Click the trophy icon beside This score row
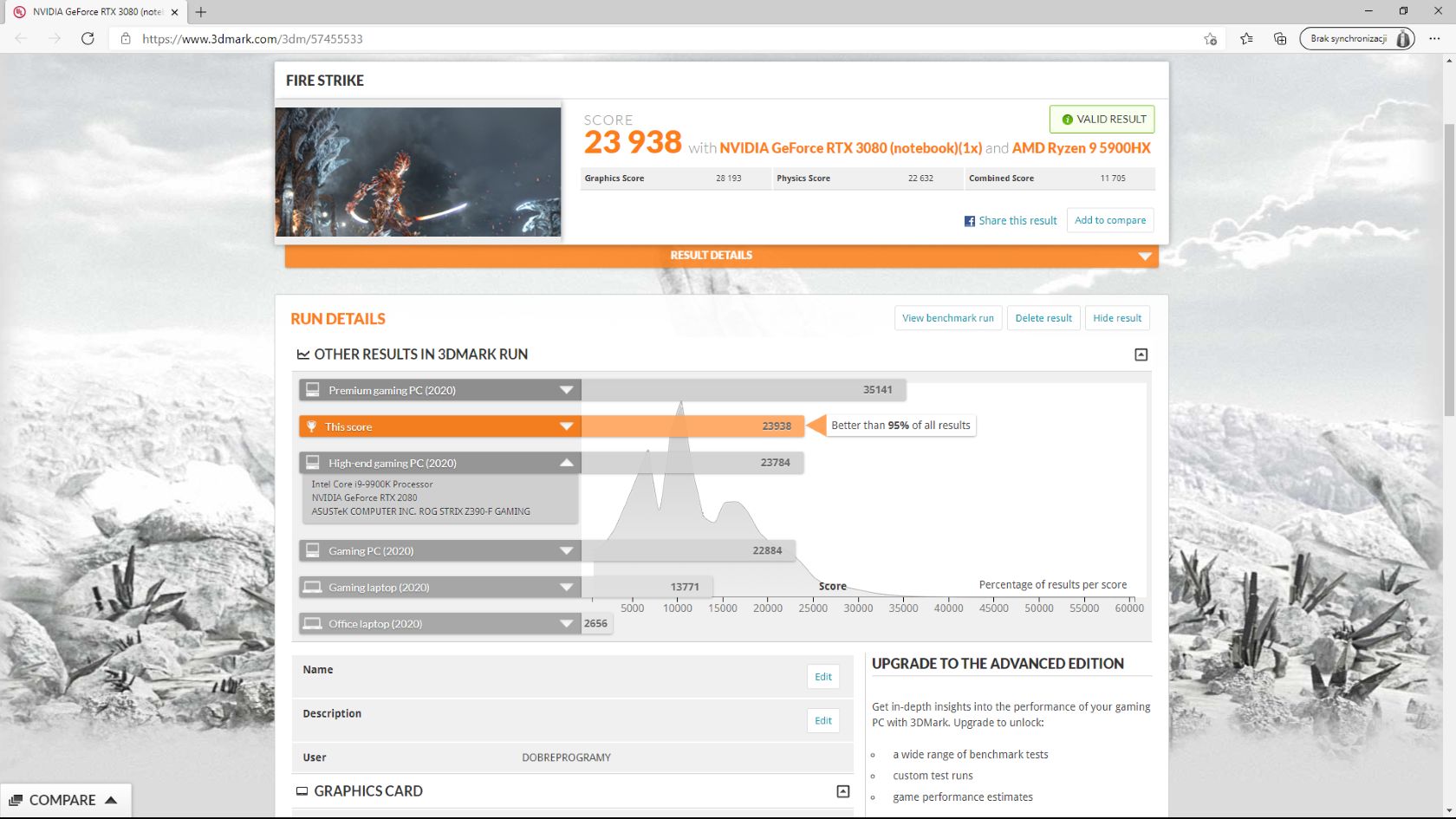1456x819 pixels. pos(313,426)
